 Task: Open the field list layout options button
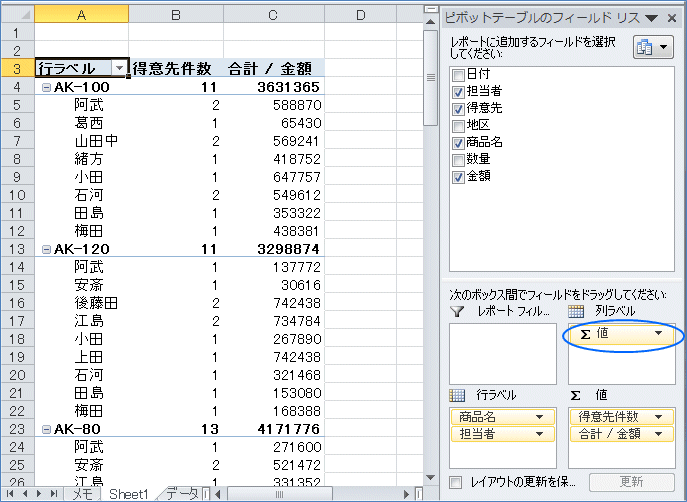[651, 48]
